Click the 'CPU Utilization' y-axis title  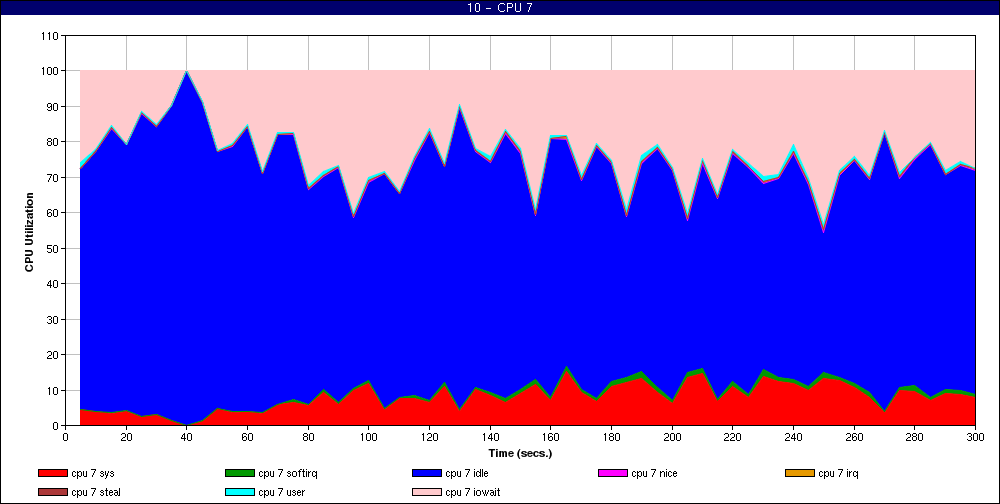[x=29, y=232]
